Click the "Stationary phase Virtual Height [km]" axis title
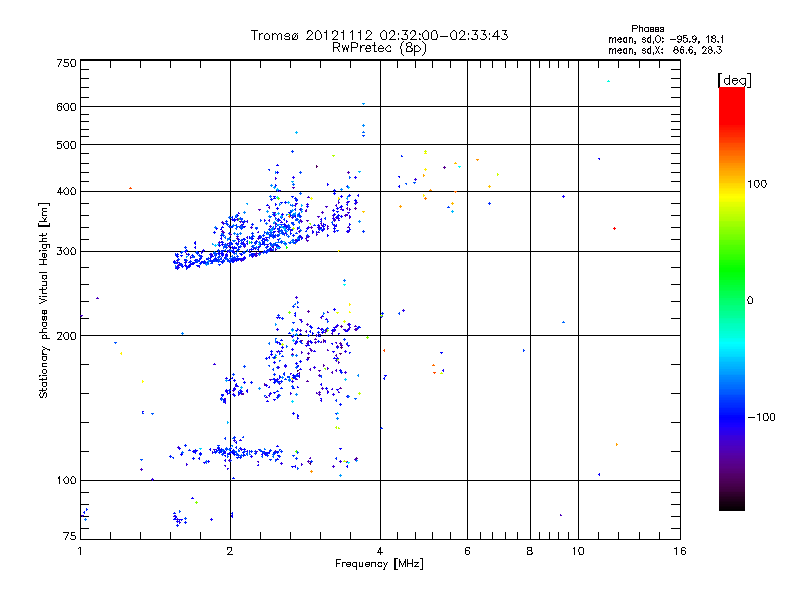The height and width of the screenshot is (600, 800). (x=44, y=301)
